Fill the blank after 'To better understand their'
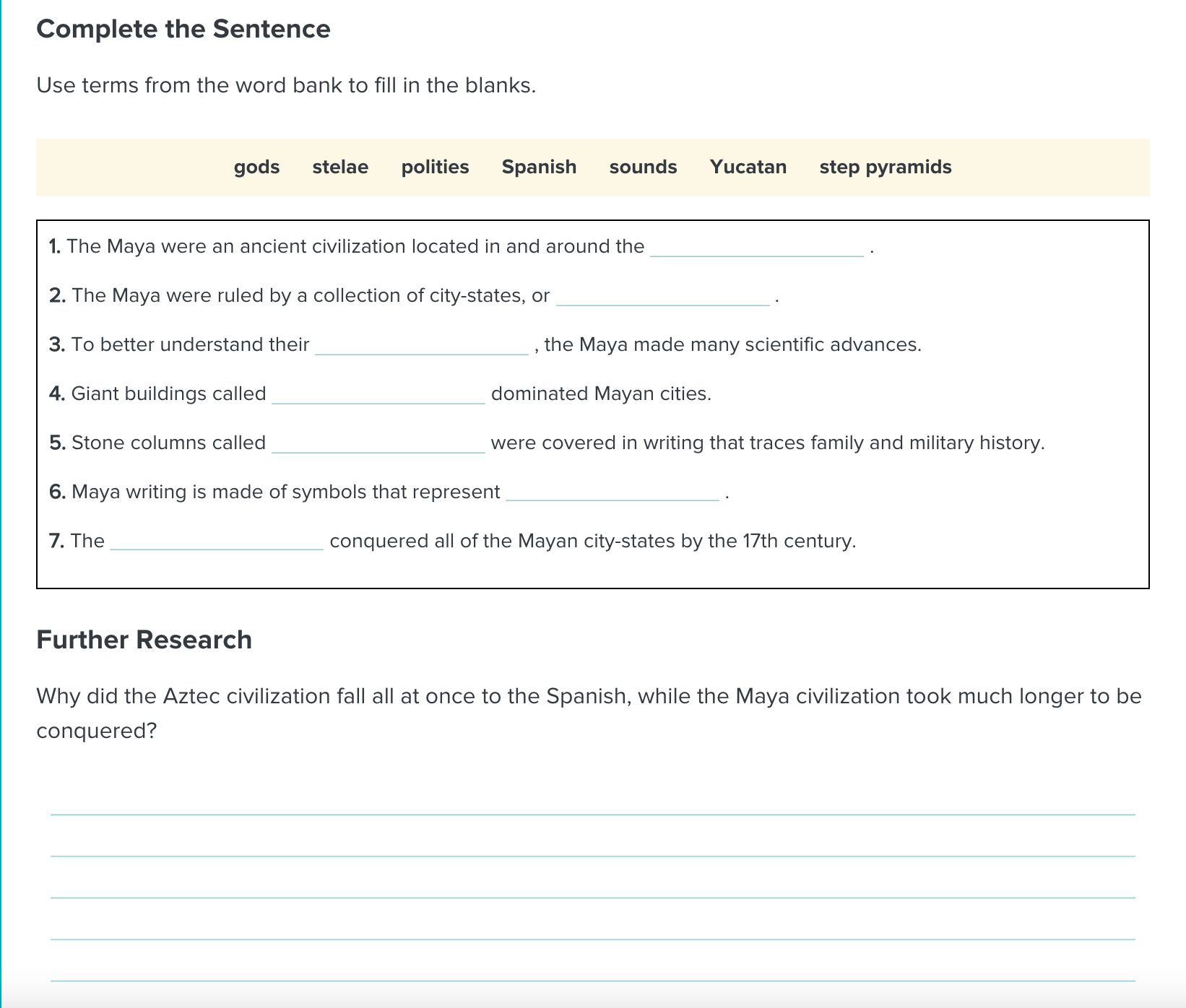This screenshot has height=1008, width=1186. (422, 345)
